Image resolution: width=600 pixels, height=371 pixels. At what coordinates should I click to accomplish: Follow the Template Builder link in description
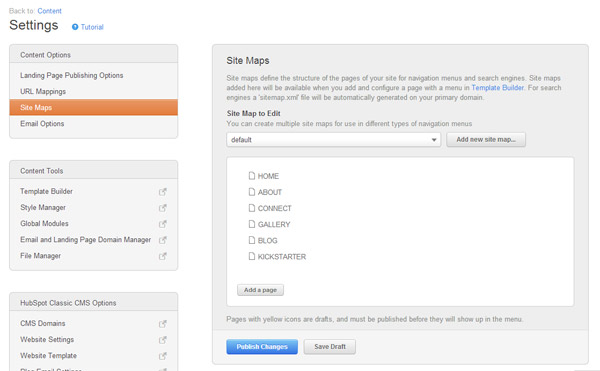[497, 88]
